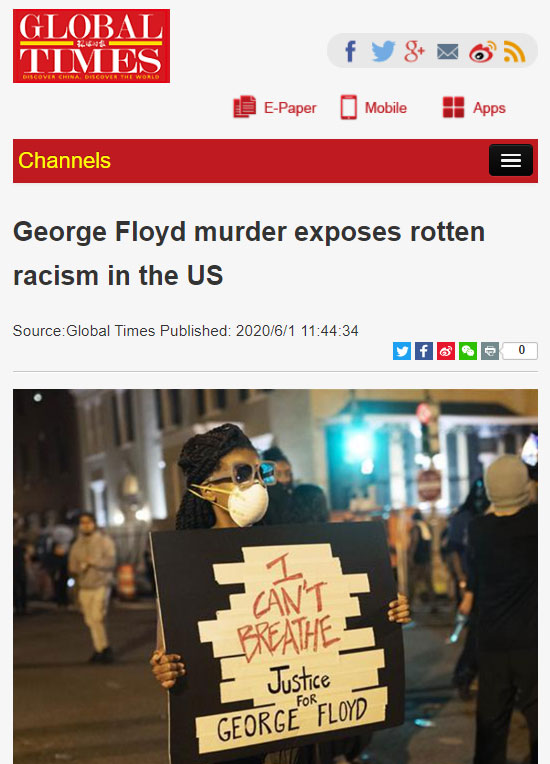Share article via small Twitter icon
Viewport: 550px width, 764px height.
pyautogui.click(x=402, y=351)
